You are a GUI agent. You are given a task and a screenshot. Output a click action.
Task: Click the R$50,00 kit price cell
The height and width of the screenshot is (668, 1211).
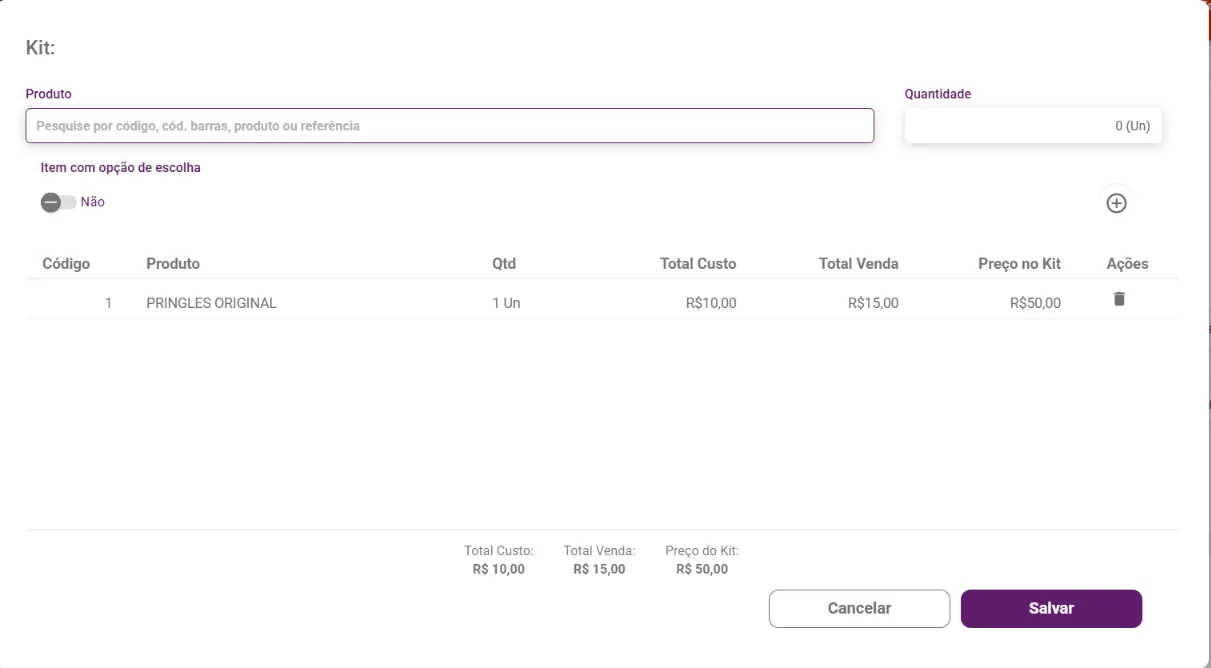click(1035, 303)
